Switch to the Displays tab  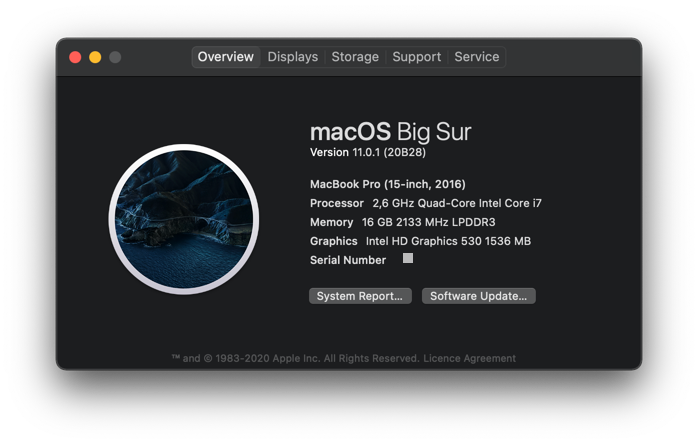coord(293,57)
